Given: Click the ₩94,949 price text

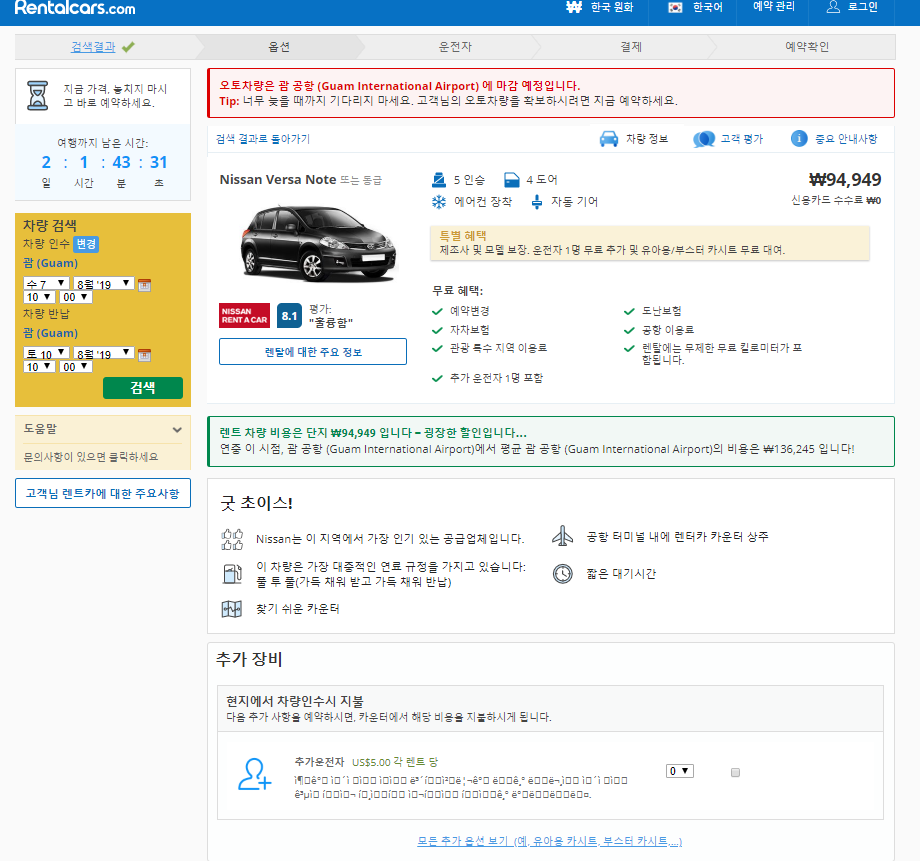Looking at the screenshot, I should point(845,180).
